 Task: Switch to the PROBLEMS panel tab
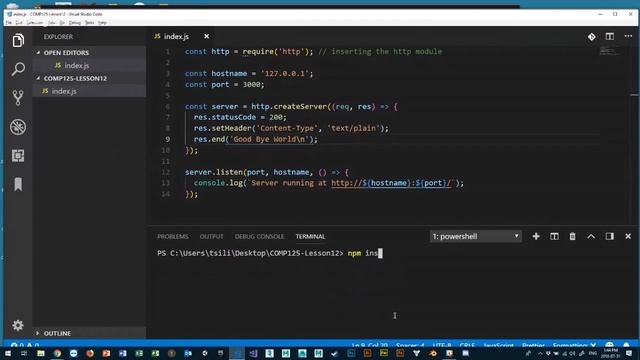pyautogui.click(x=173, y=236)
